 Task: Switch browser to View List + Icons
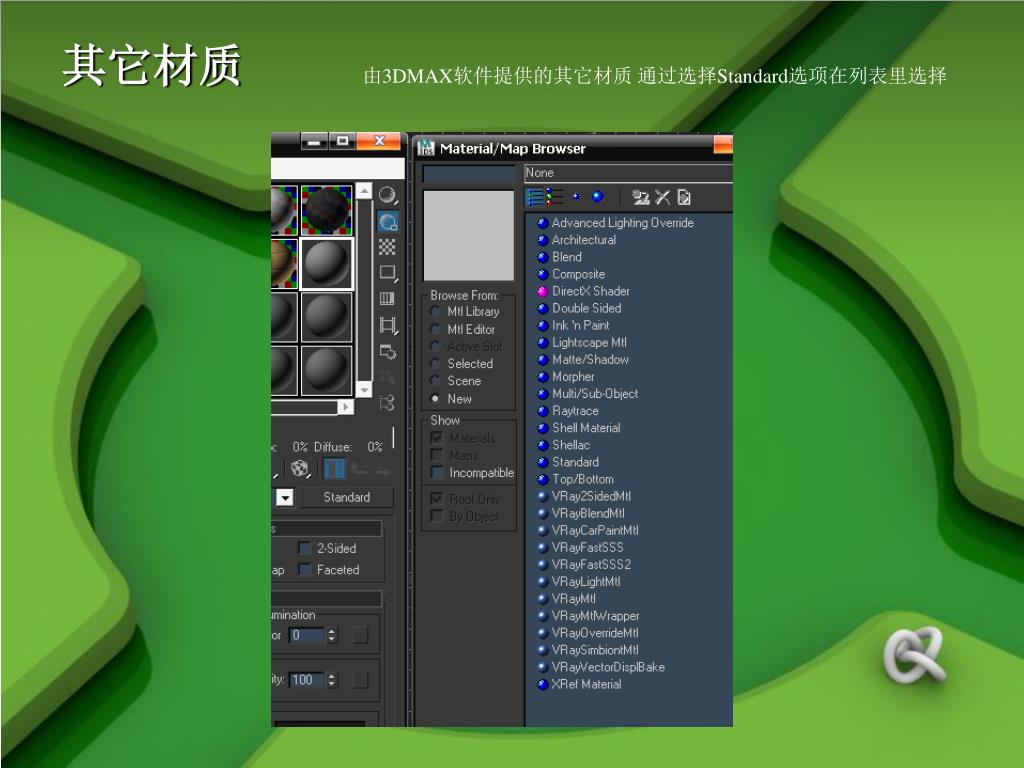[x=554, y=197]
